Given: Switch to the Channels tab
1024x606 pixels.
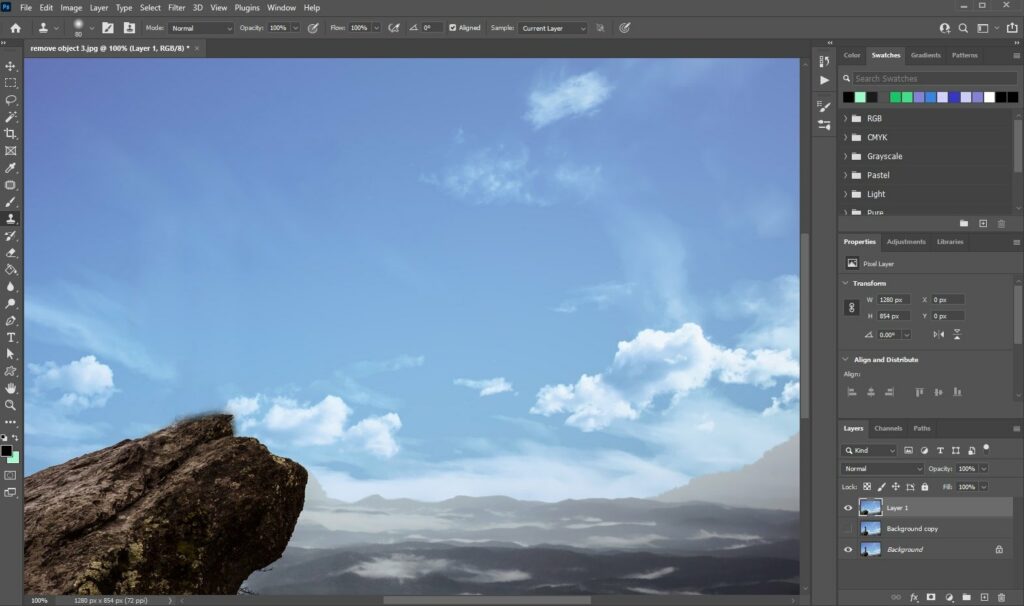Looking at the screenshot, I should coord(887,428).
